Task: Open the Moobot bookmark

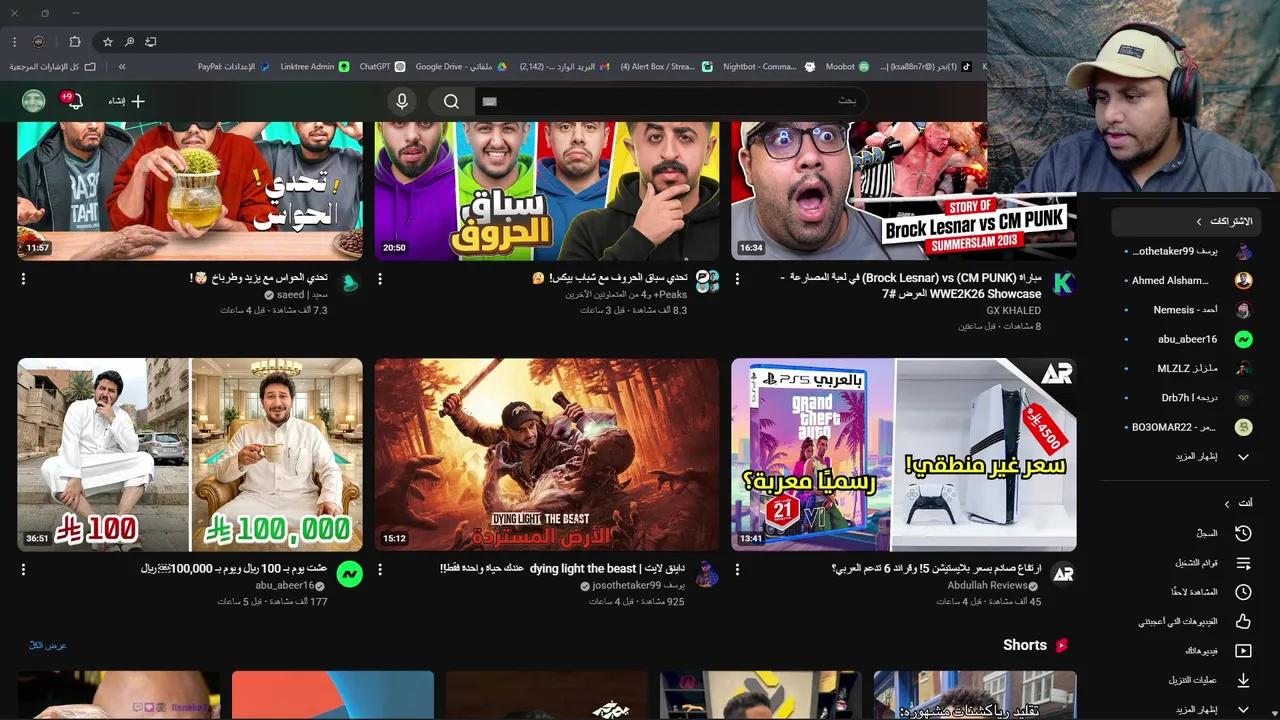Action: click(848, 67)
